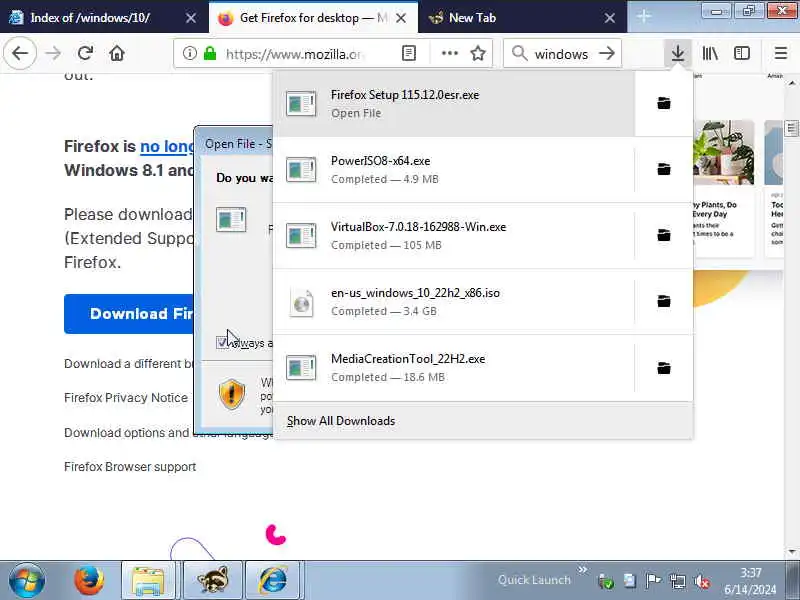Image resolution: width=800 pixels, height=600 pixels.
Task: Click the muted volume tray icon
Action: click(702, 581)
